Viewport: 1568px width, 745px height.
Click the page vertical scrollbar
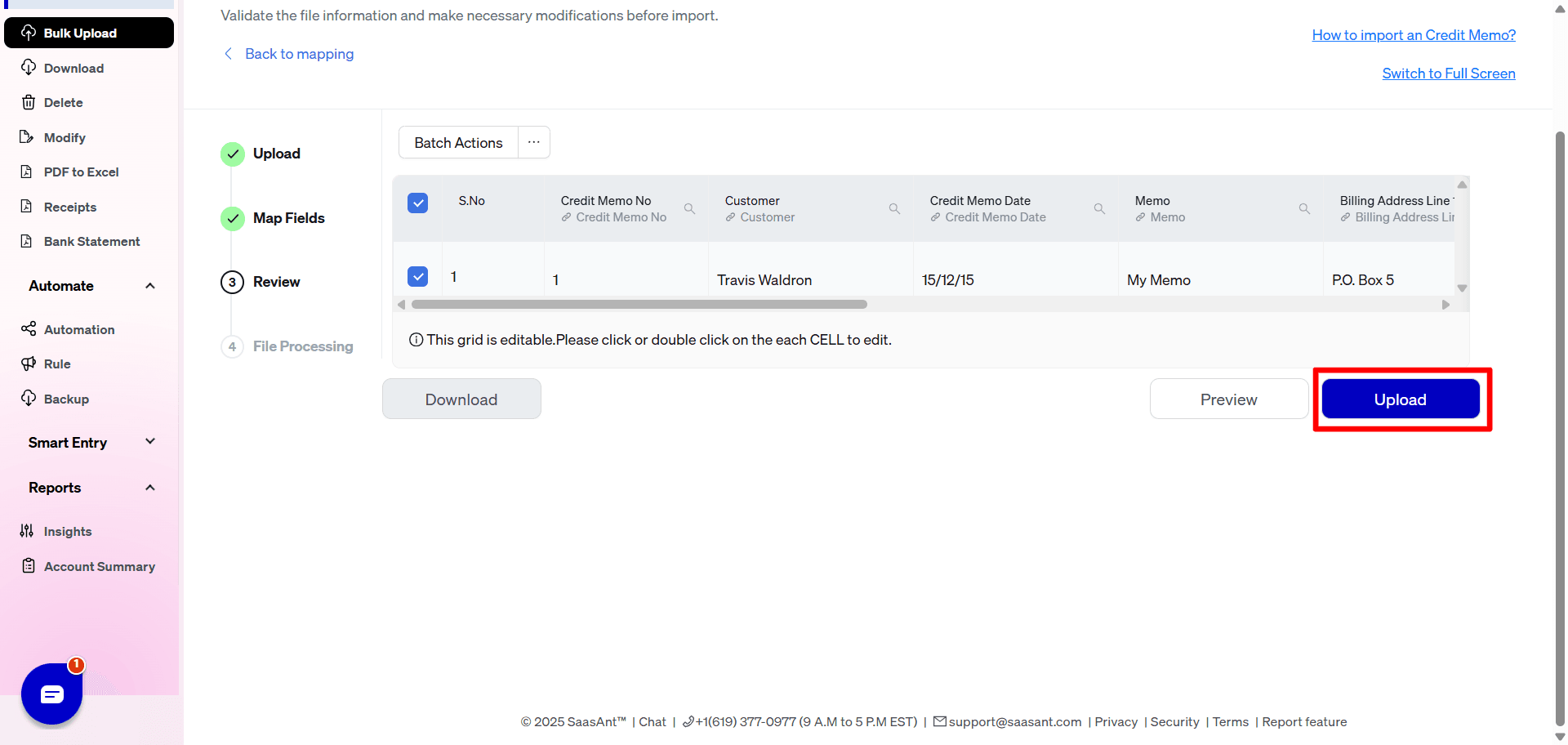tap(1561, 429)
